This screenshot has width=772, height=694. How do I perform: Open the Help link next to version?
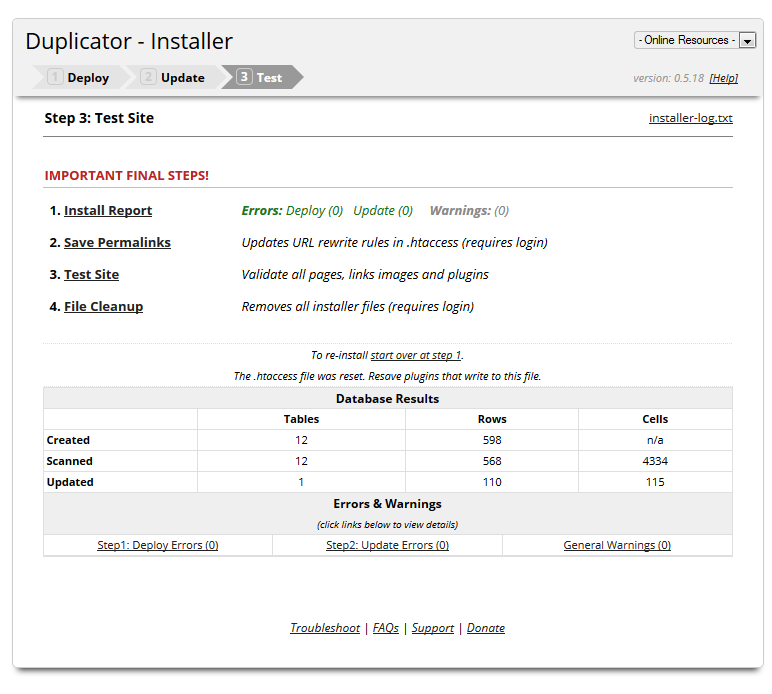coord(723,78)
